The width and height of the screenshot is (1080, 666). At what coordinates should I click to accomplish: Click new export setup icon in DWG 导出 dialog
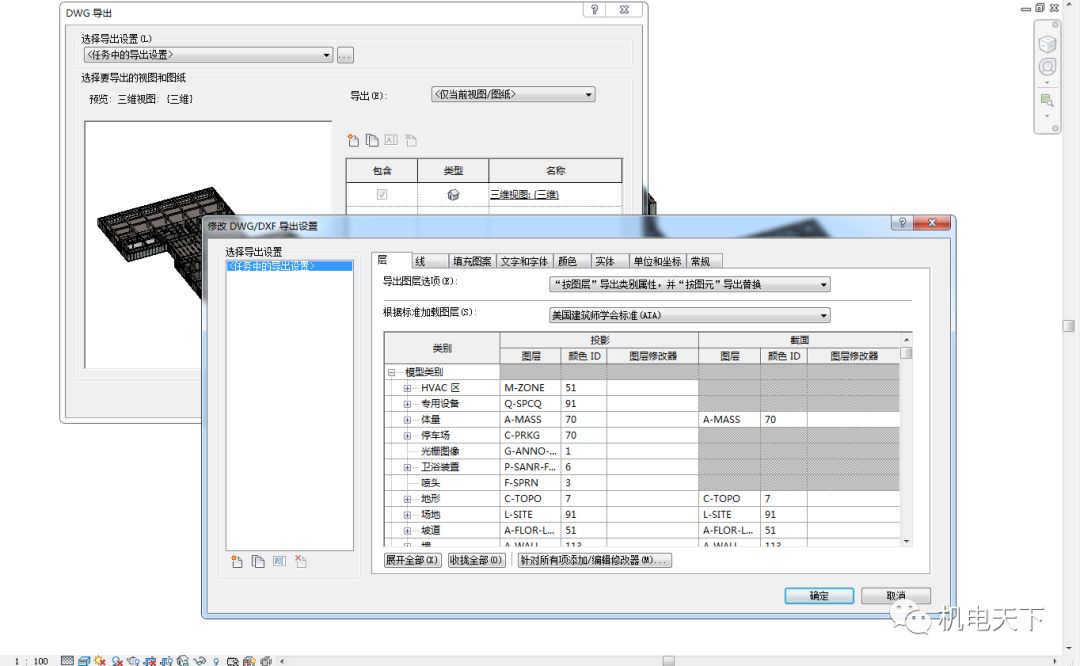point(353,141)
